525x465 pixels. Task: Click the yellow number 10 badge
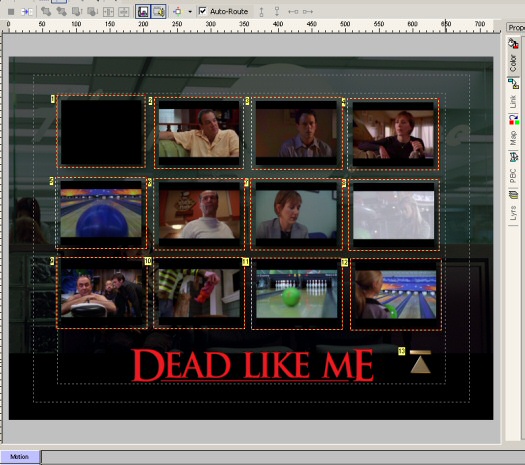pos(148,261)
